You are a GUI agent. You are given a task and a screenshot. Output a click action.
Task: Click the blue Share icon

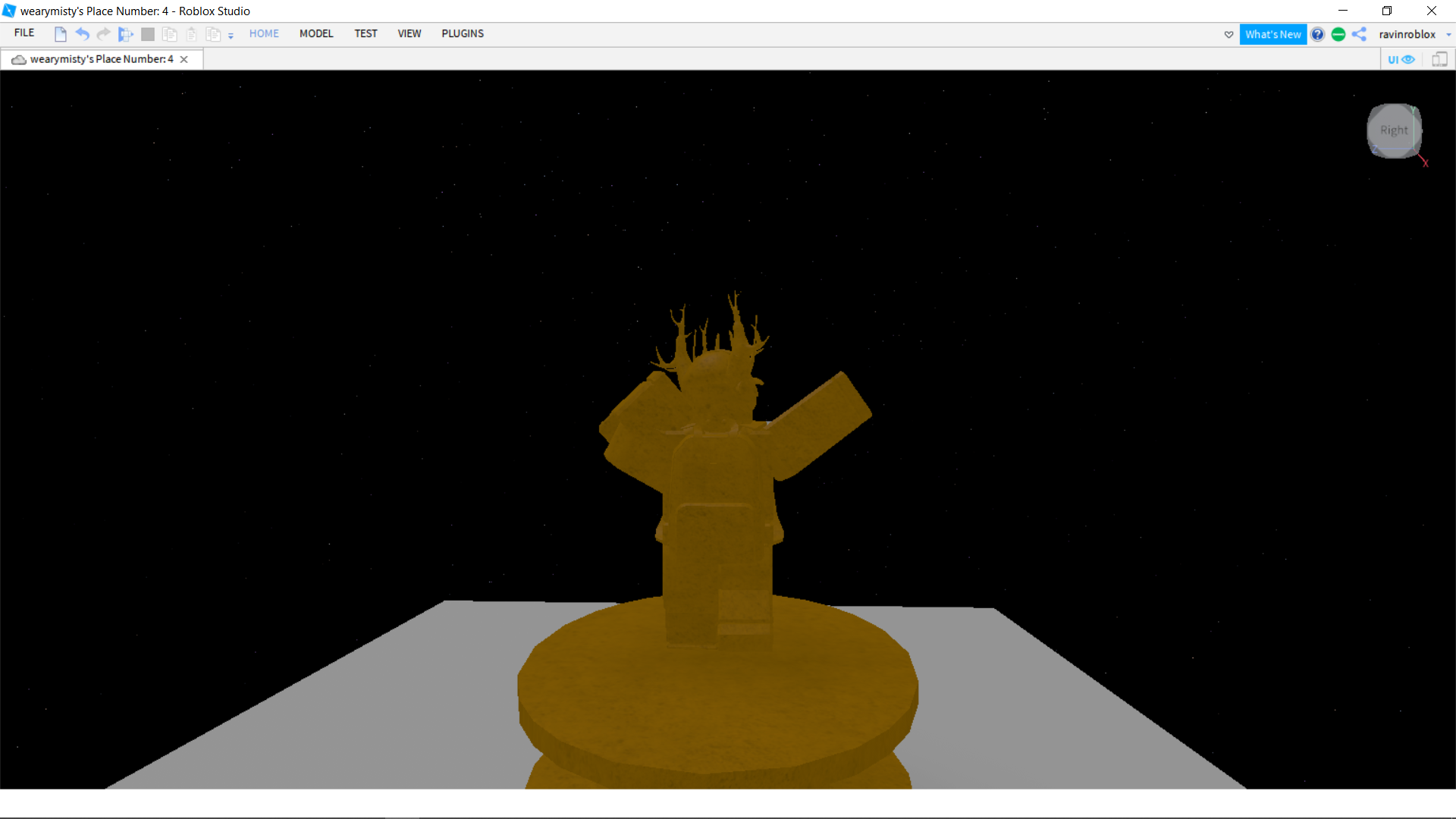click(1360, 34)
